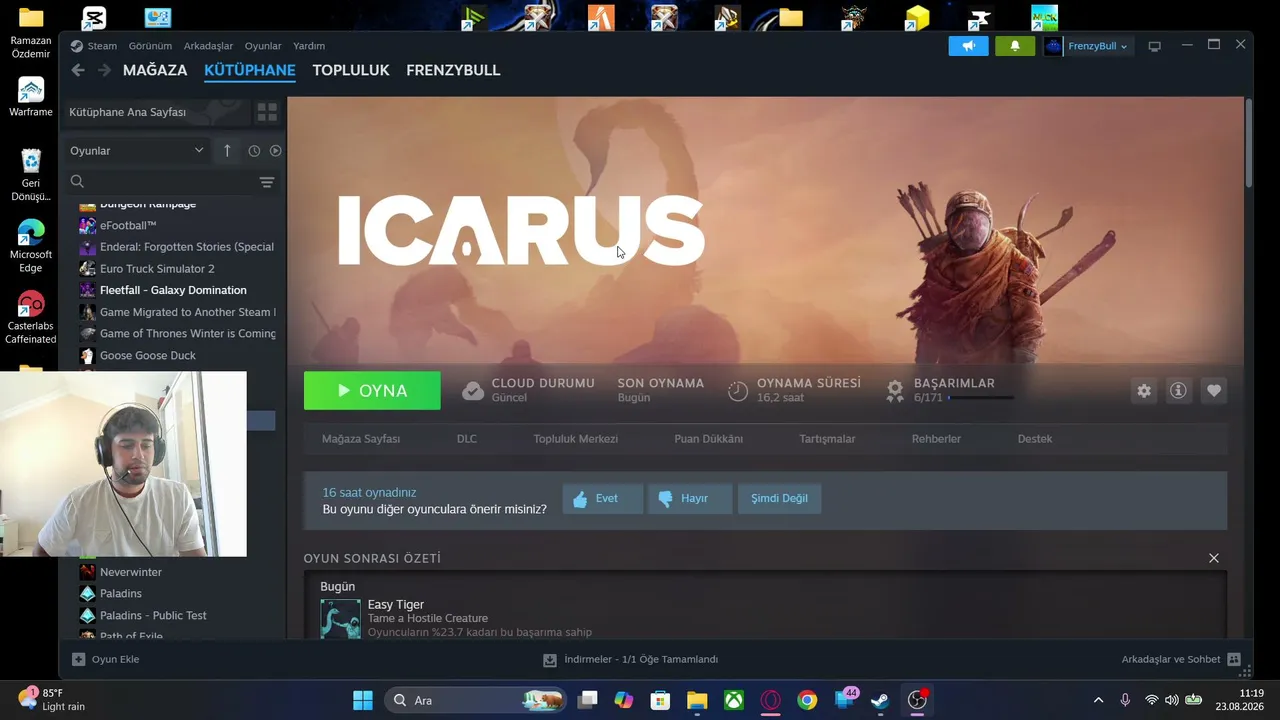Launch ICARUS with the OYNA button
Screen dimensions: 1280x720
(372, 391)
